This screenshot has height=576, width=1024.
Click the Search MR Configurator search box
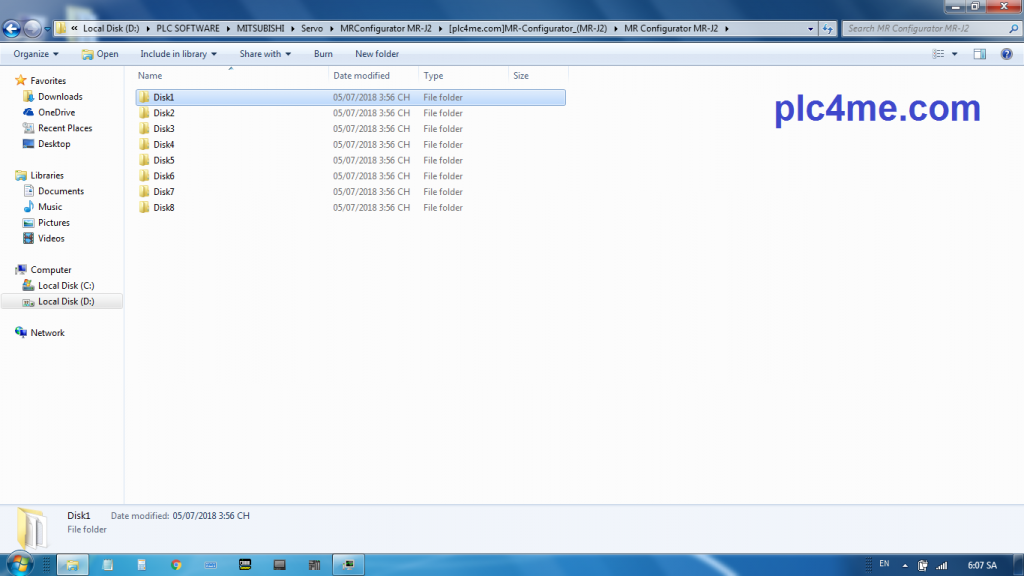click(x=920, y=28)
